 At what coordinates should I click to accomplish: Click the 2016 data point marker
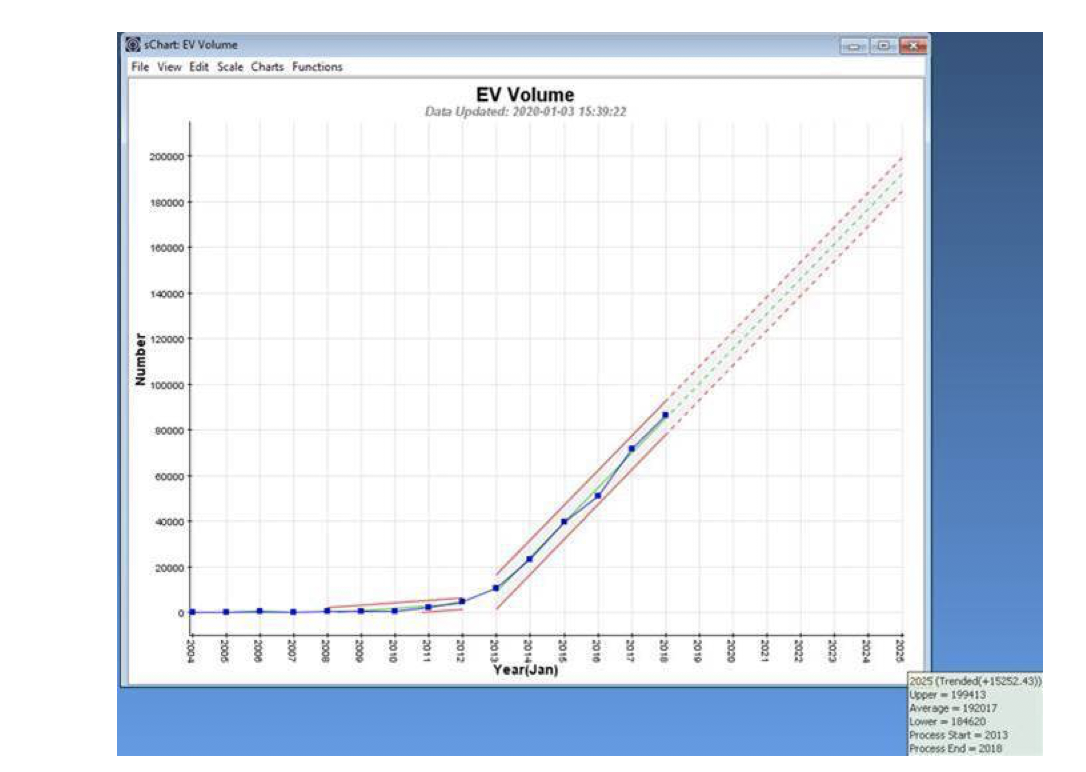[597, 495]
